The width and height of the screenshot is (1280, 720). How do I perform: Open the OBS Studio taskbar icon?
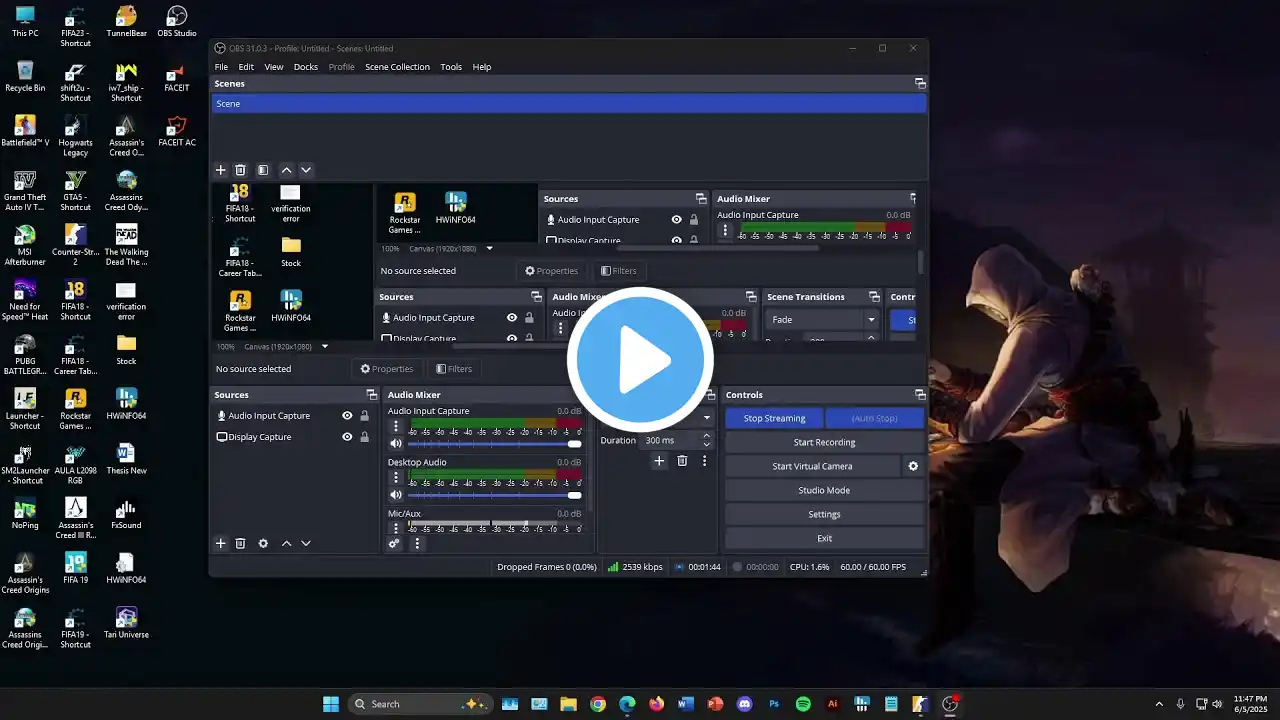click(x=950, y=704)
